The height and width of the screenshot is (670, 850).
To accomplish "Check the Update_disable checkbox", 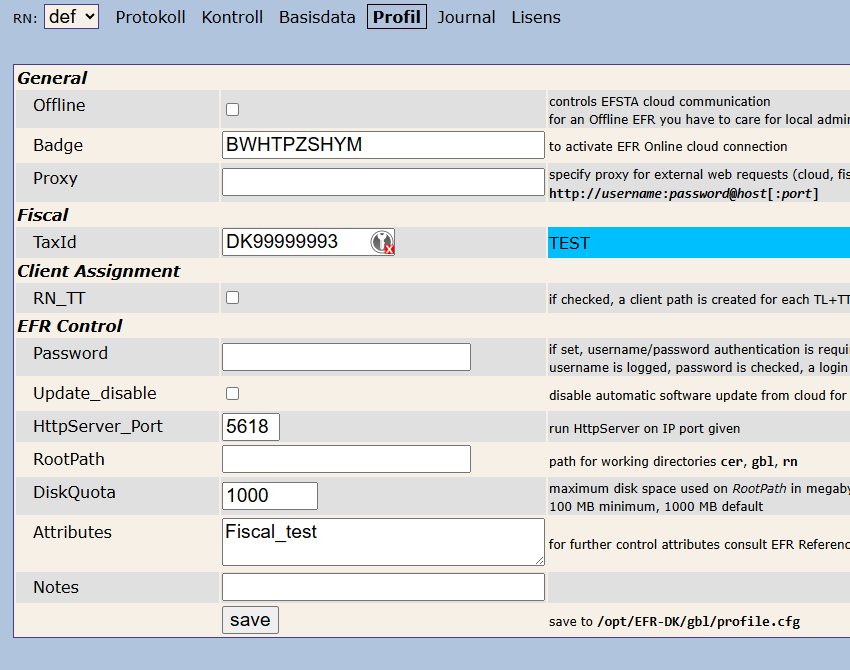I will 233,394.
